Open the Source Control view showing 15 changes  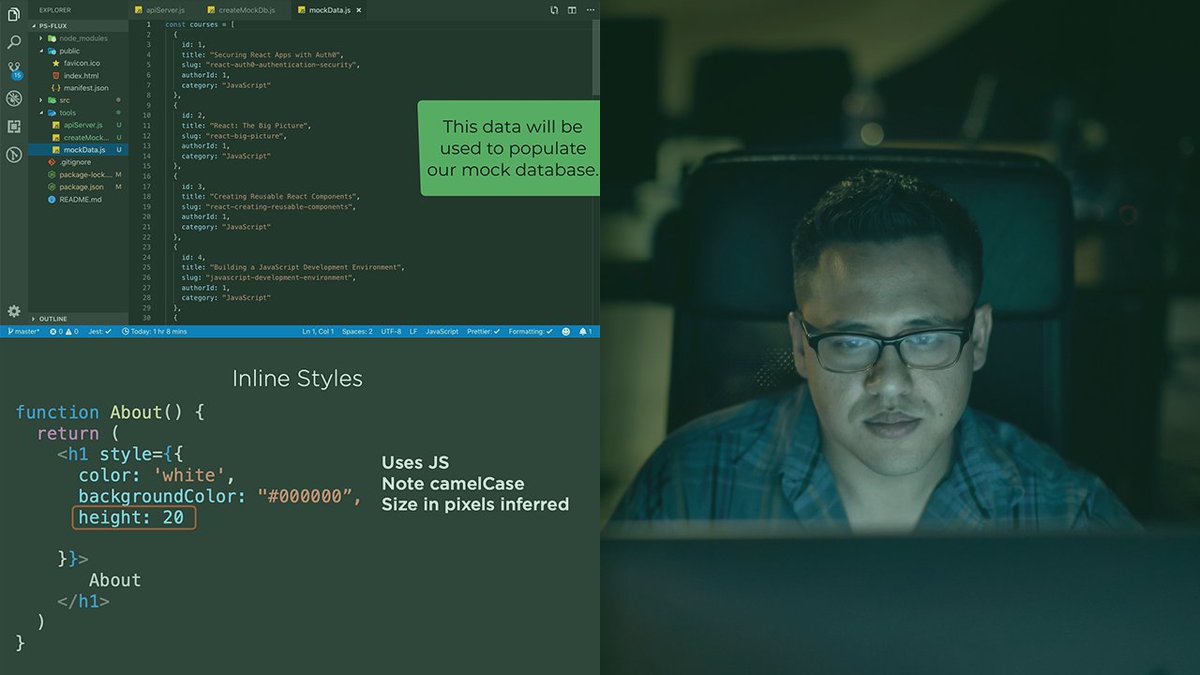coord(13,68)
